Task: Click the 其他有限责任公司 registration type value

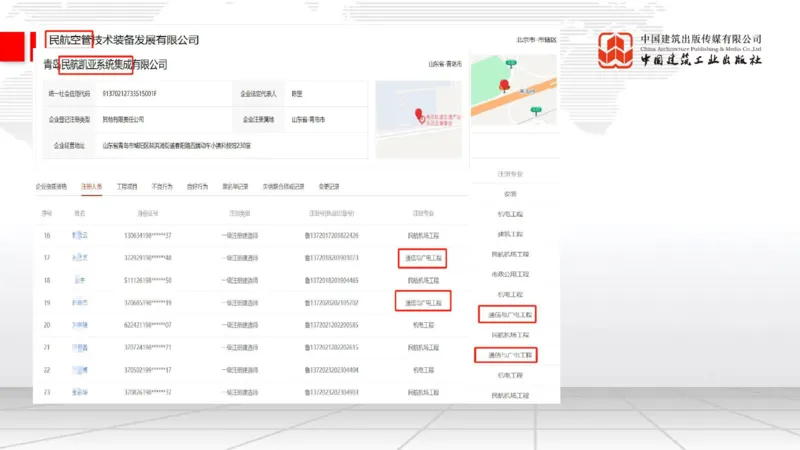Action: click(123, 119)
